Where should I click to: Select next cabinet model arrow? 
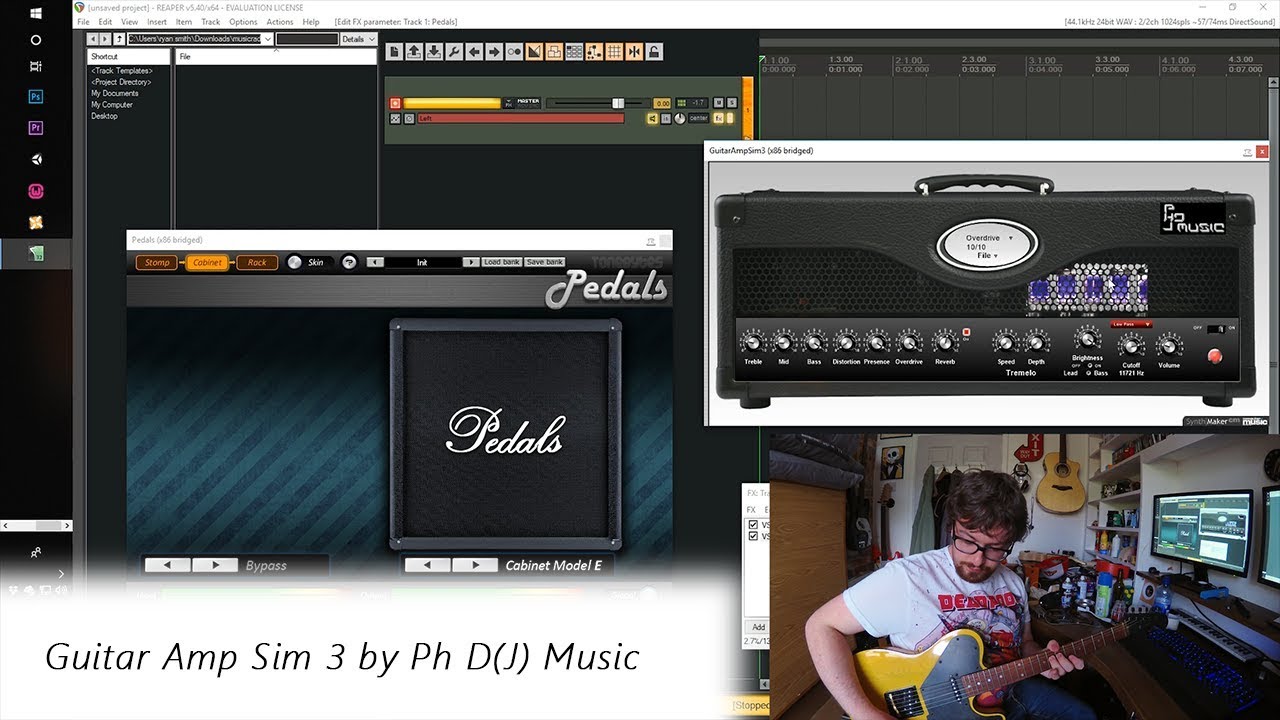pyautogui.click(x=474, y=565)
